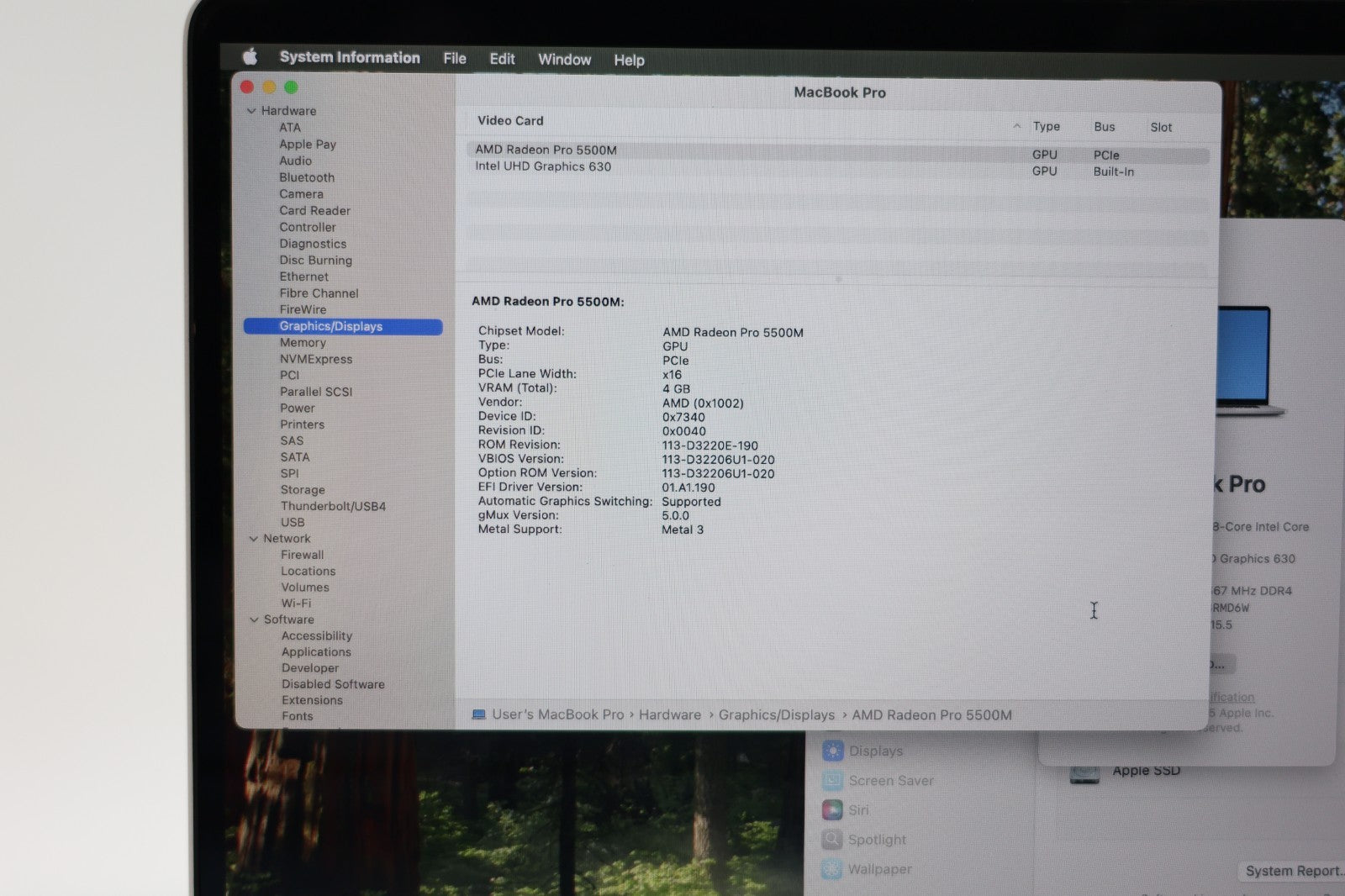Select Locations under Network

(x=309, y=571)
